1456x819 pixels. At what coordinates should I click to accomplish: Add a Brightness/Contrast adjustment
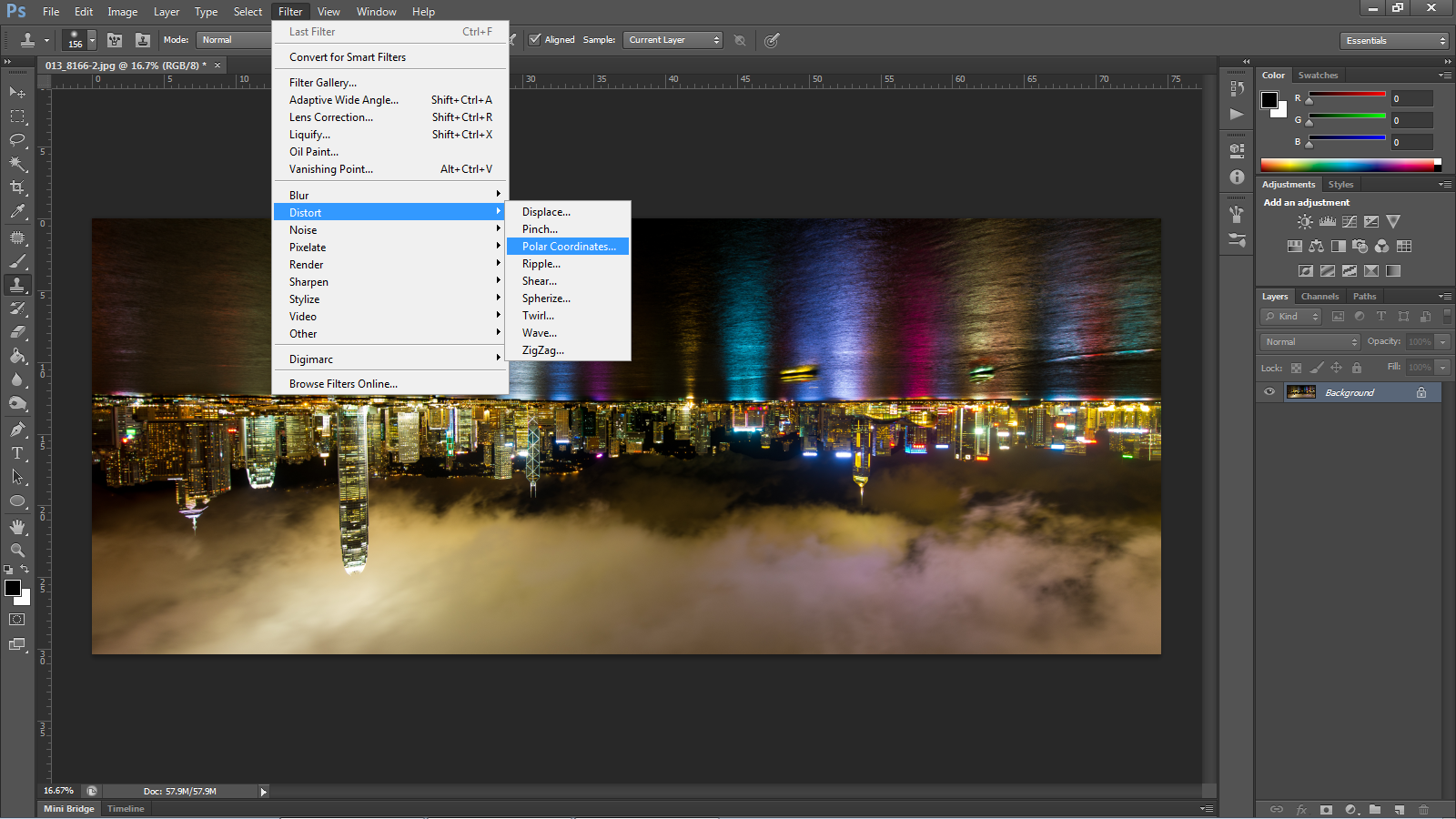point(1305,221)
